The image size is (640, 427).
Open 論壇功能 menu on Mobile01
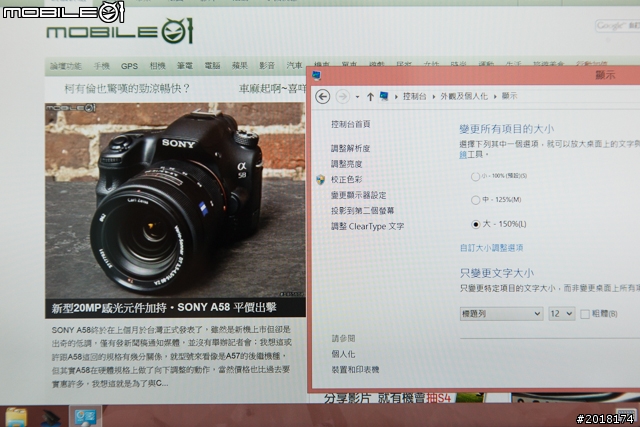[66, 66]
